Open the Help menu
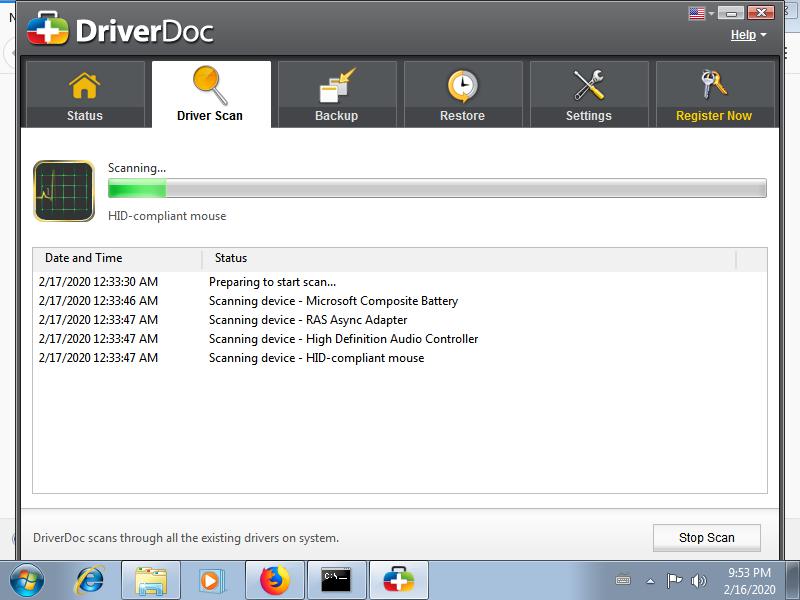Viewport: 800px width, 600px height. [x=748, y=35]
